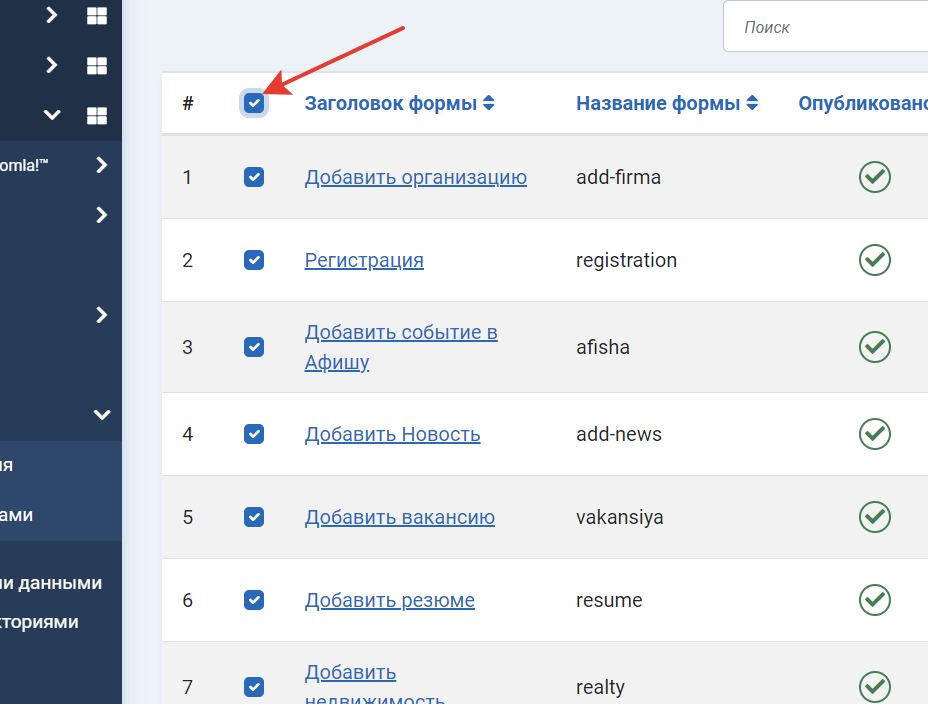The height and width of the screenshot is (704, 928).
Task: Toggle published status icon for realty form
Action: click(874, 687)
